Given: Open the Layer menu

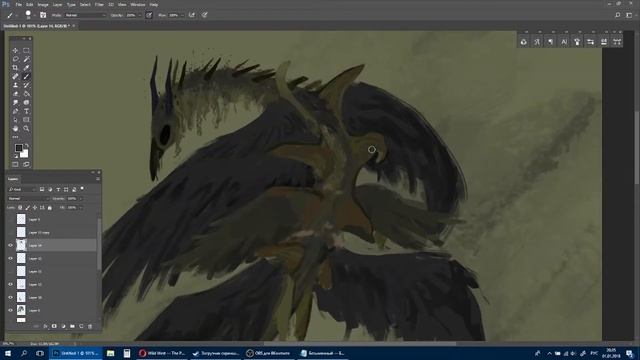Looking at the screenshot, I should pyautogui.click(x=58, y=4).
